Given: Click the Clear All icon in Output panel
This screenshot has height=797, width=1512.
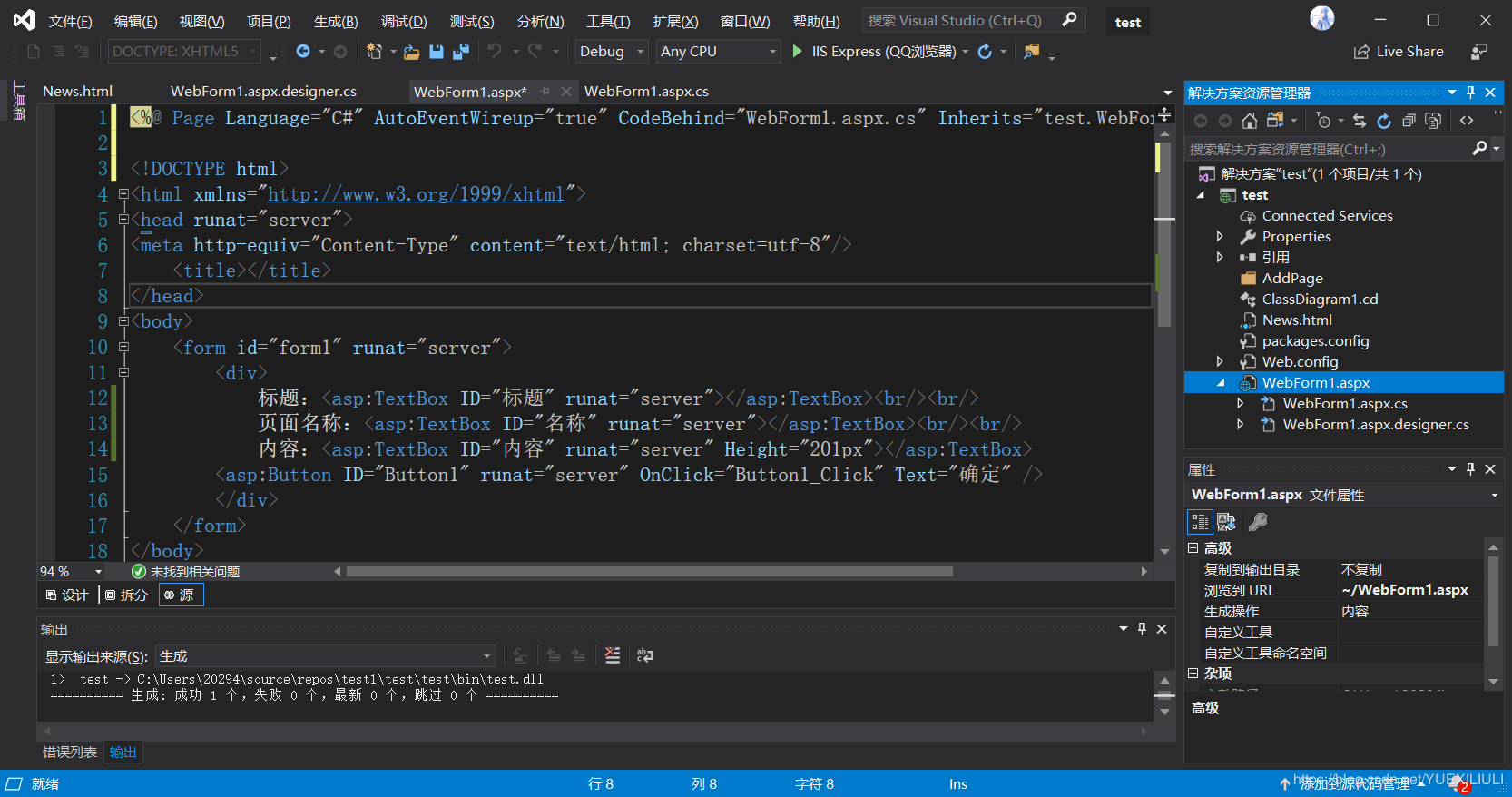Looking at the screenshot, I should click(x=613, y=655).
